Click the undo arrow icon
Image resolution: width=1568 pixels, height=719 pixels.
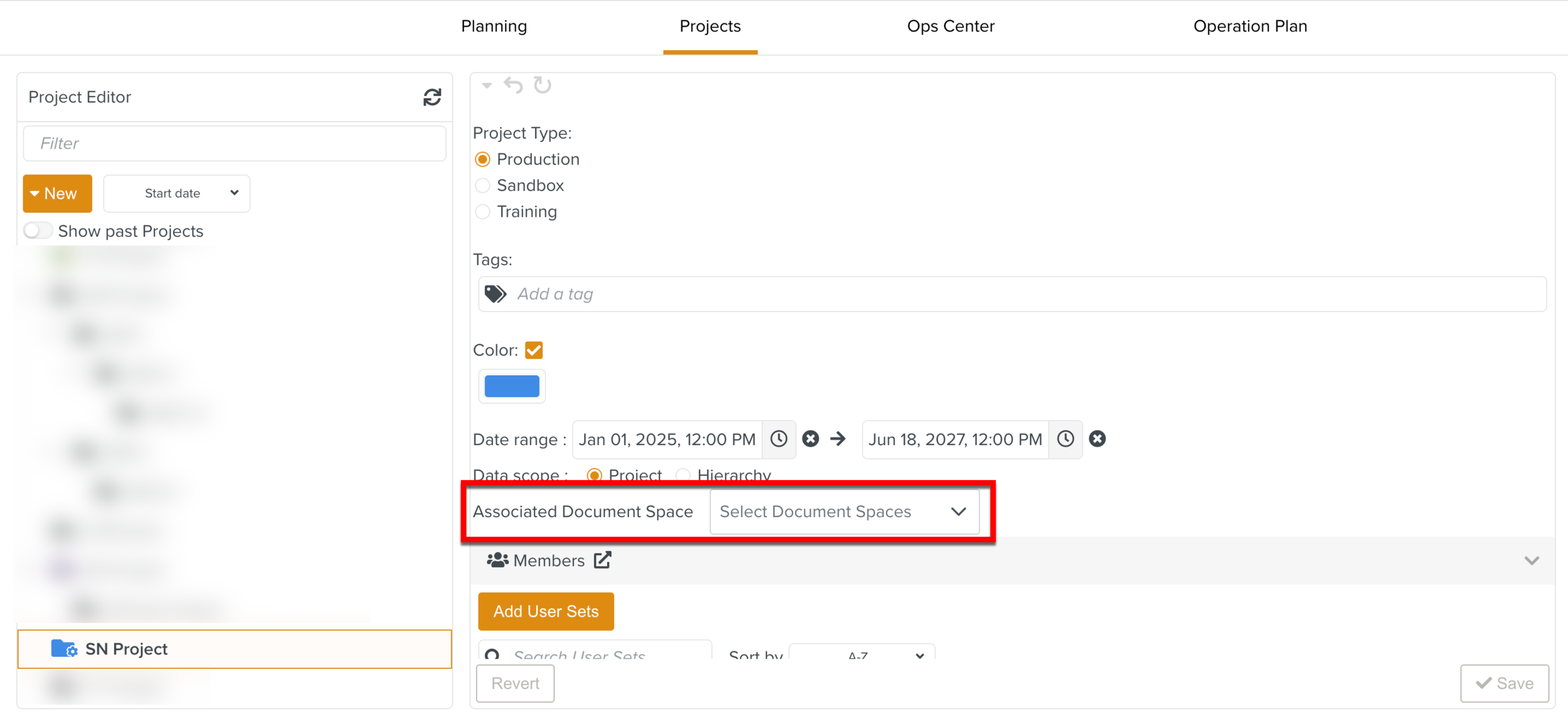(513, 85)
